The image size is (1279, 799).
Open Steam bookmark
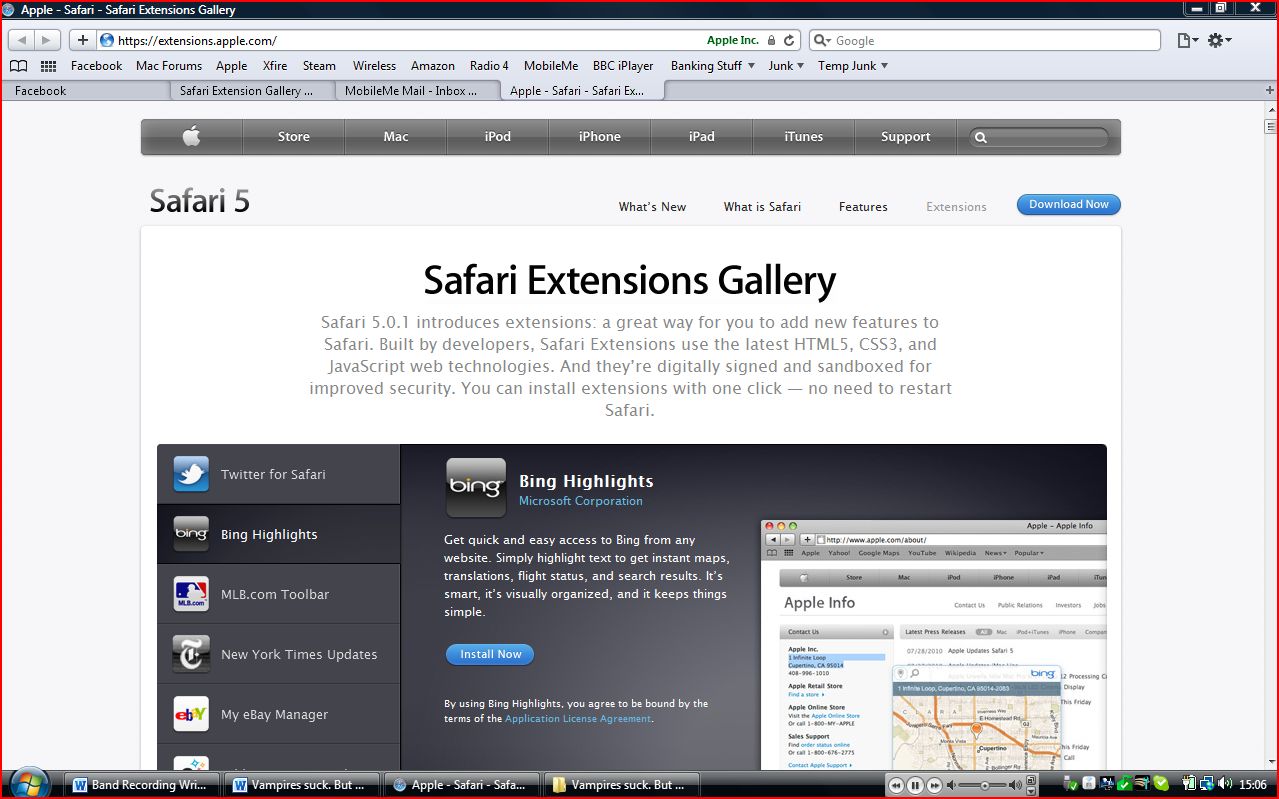tap(319, 66)
